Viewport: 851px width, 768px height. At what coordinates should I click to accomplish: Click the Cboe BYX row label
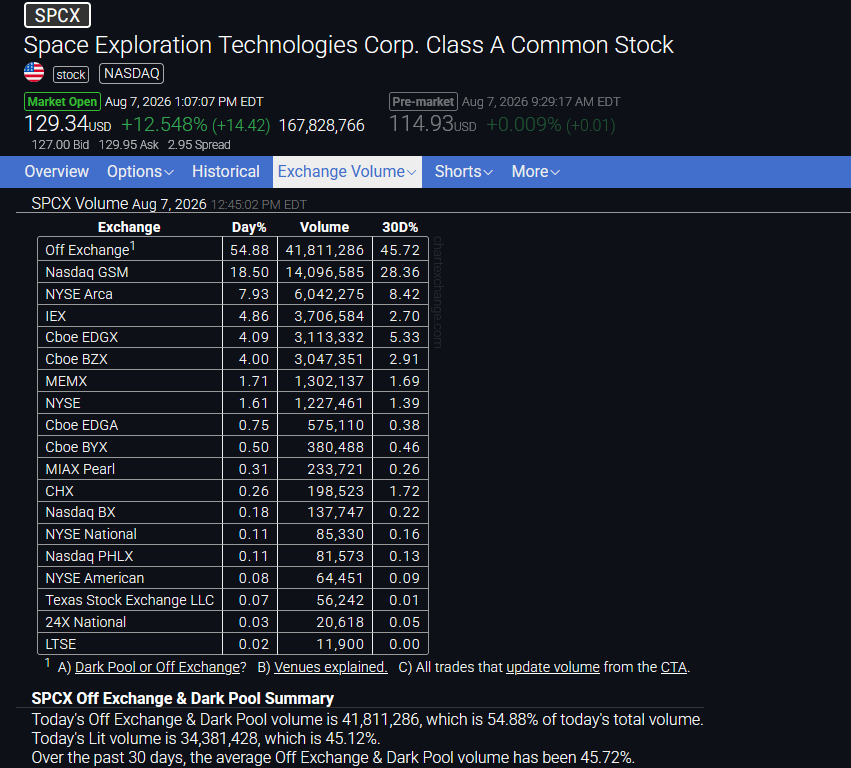coord(77,447)
